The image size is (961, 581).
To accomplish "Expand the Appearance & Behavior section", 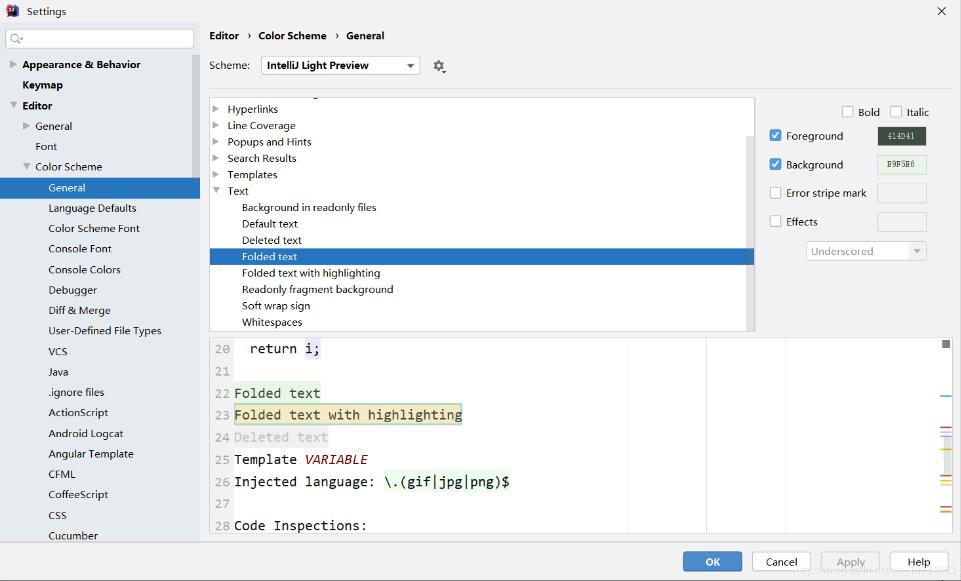I will [x=13, y=64].
